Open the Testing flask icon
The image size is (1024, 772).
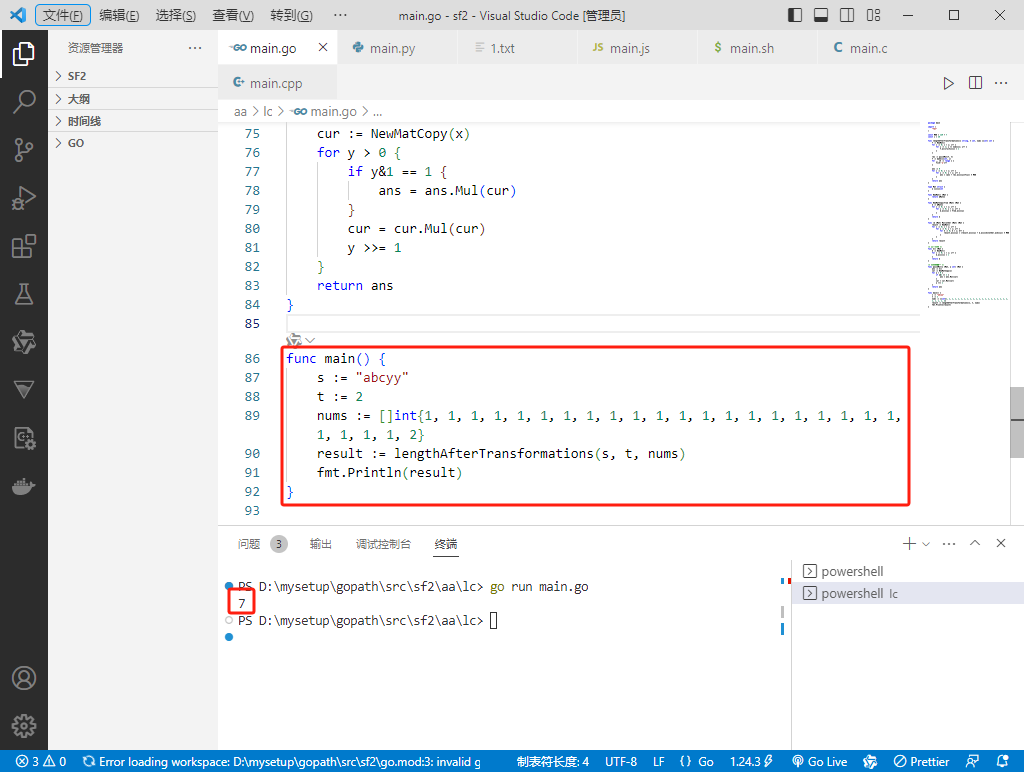point(24,295)
